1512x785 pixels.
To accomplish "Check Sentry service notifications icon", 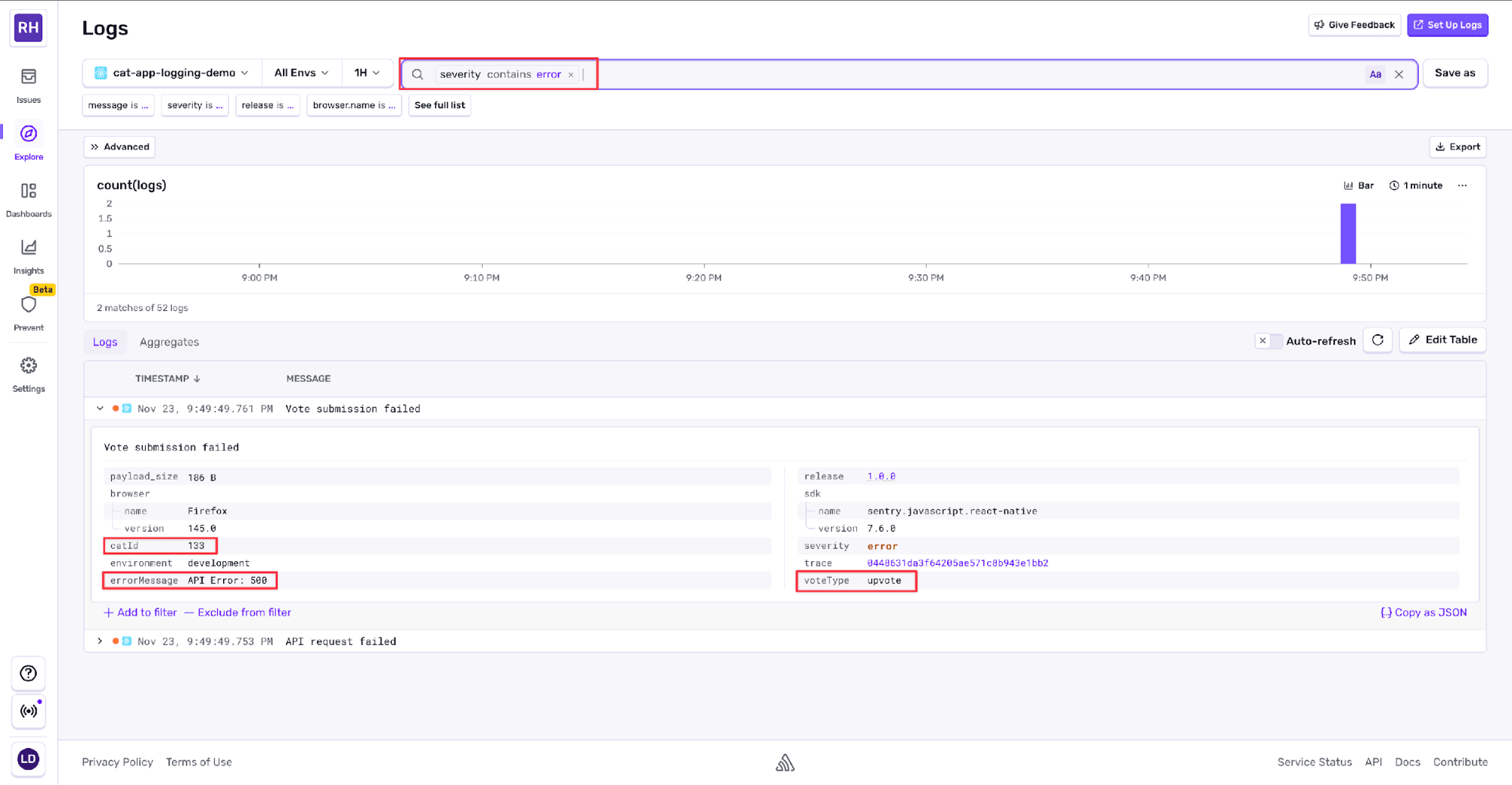I will coord(28,712).
